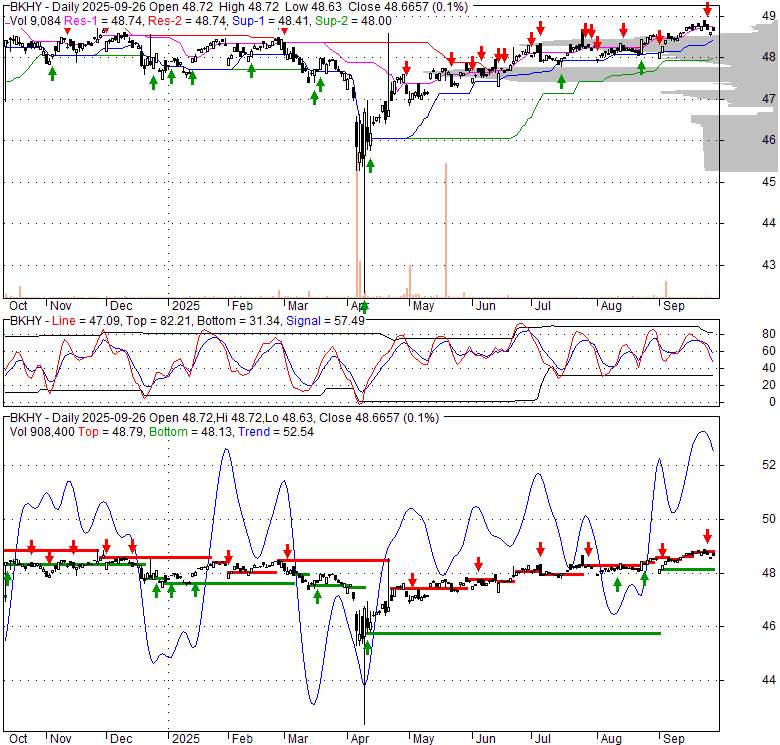Click the 'May' month label on the bottom chart
The height and width of the screenshot is (745, 780).
click(423, 739)
